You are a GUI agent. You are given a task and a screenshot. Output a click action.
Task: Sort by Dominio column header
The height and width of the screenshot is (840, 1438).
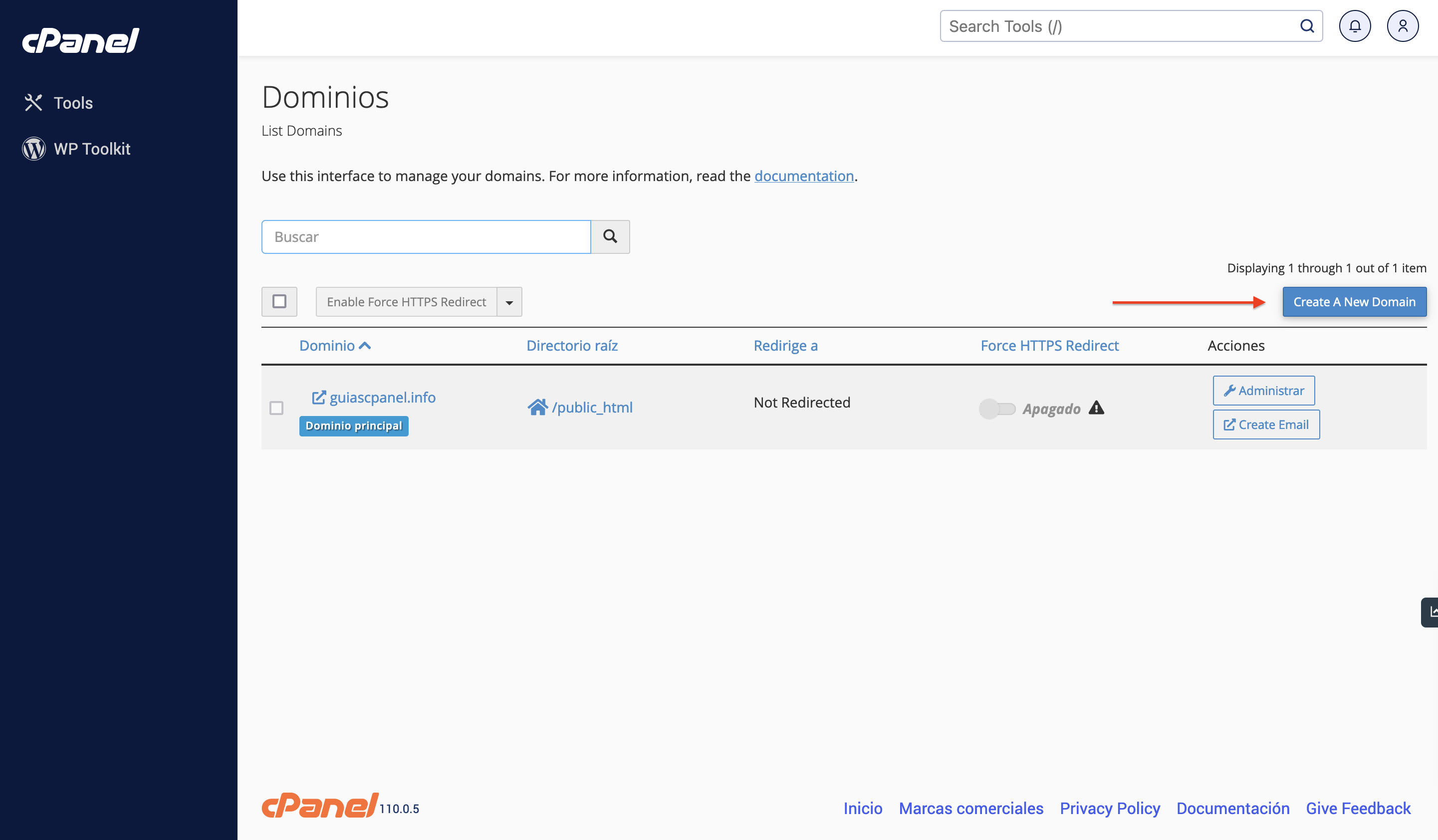pos(327,346)
